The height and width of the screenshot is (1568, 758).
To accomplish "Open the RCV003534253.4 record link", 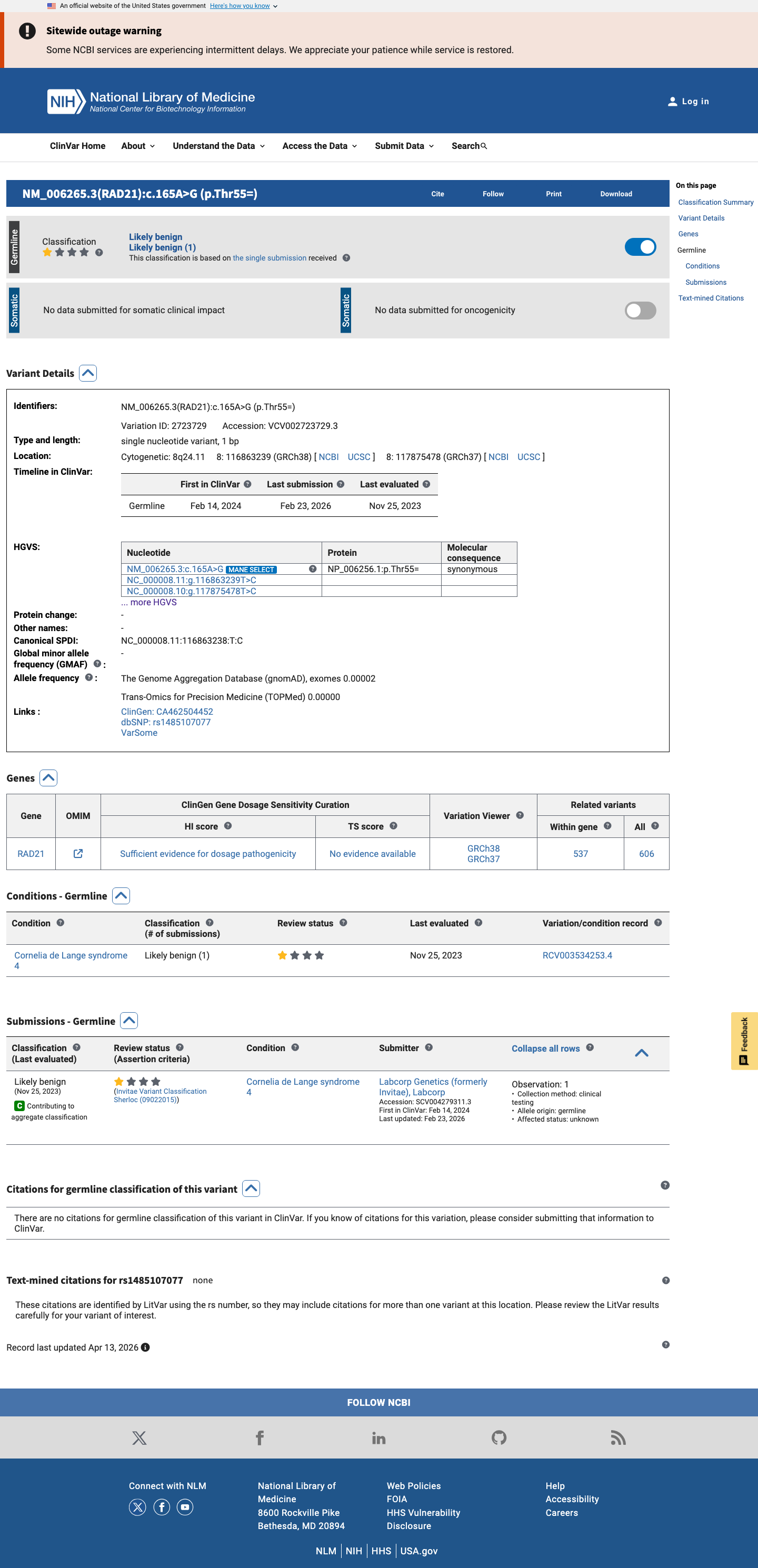I will [x=577, y=955].
